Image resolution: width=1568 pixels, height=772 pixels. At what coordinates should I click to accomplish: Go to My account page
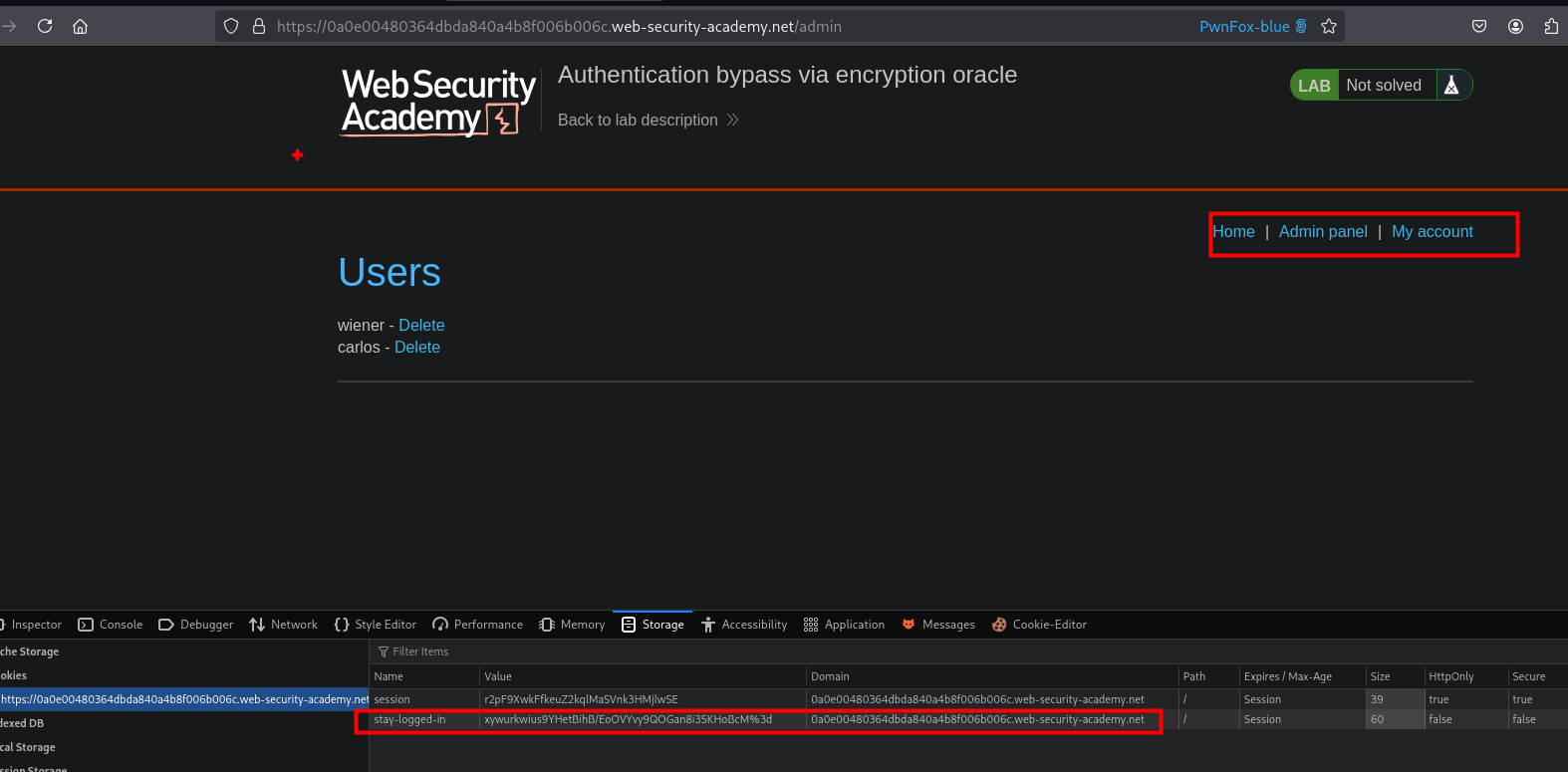[1432, 232]
